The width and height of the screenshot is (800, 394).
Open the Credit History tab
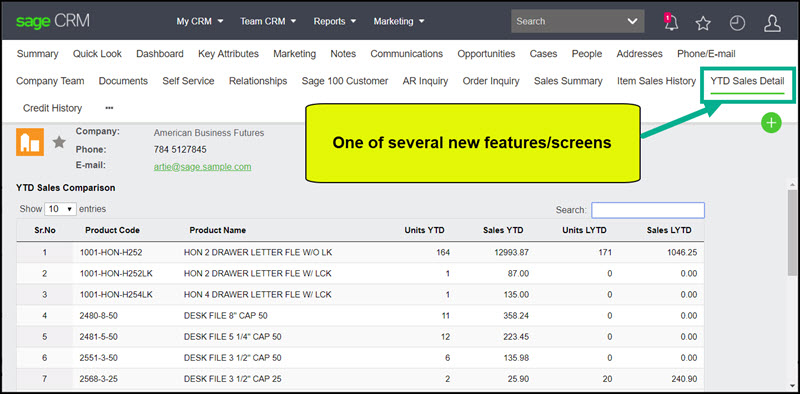(52, 108)
